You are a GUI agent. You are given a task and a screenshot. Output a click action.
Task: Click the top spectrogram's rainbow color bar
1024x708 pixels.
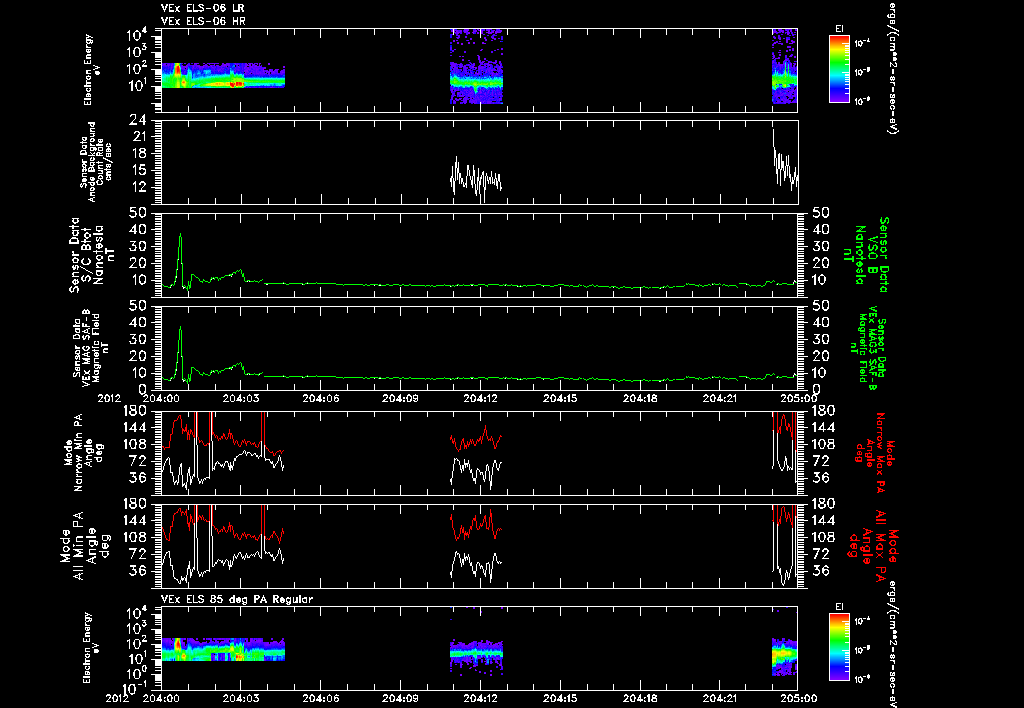(x=839, y=69)
